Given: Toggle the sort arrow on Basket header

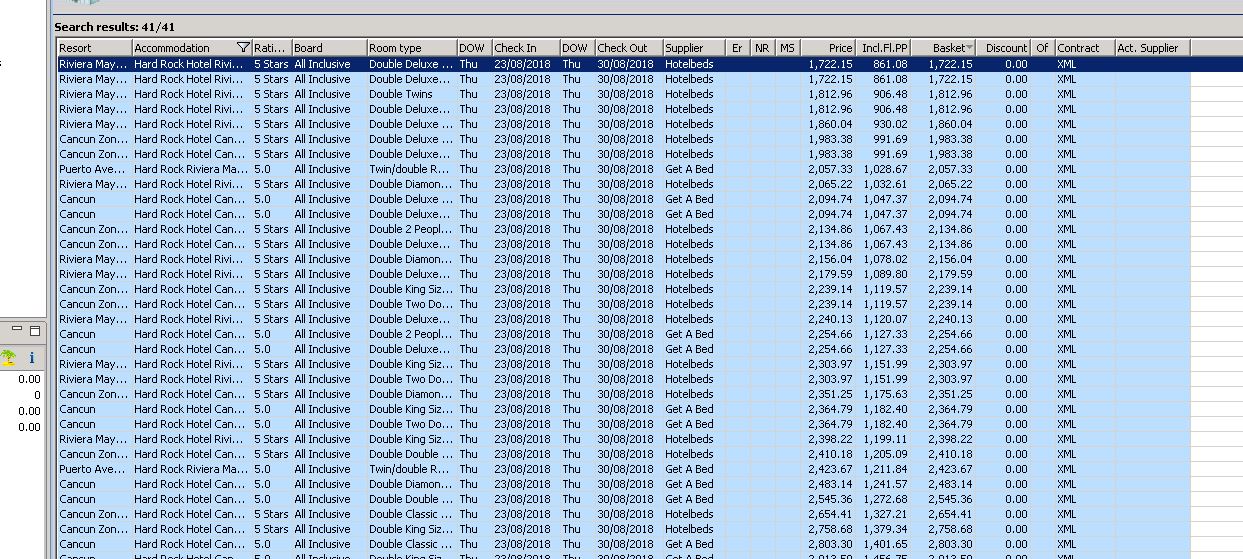Looking at the screenshot, I should click(969, 47).
